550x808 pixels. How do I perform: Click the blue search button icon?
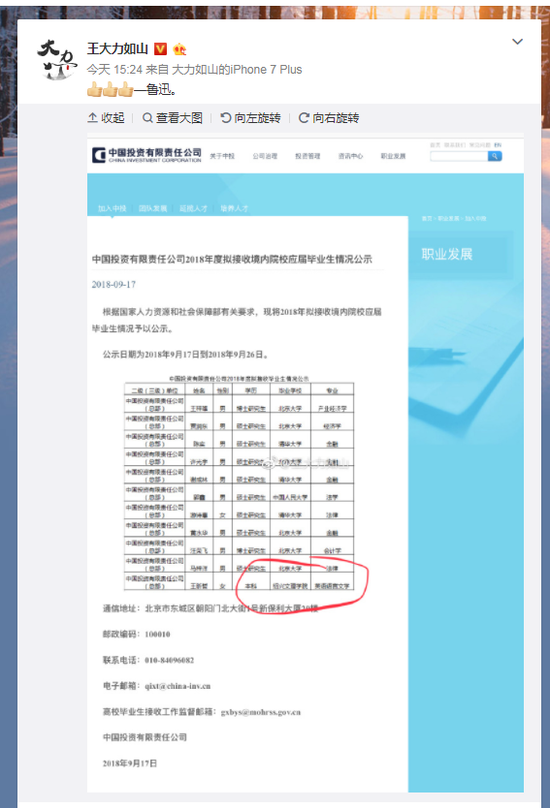[x=495, y=156]
